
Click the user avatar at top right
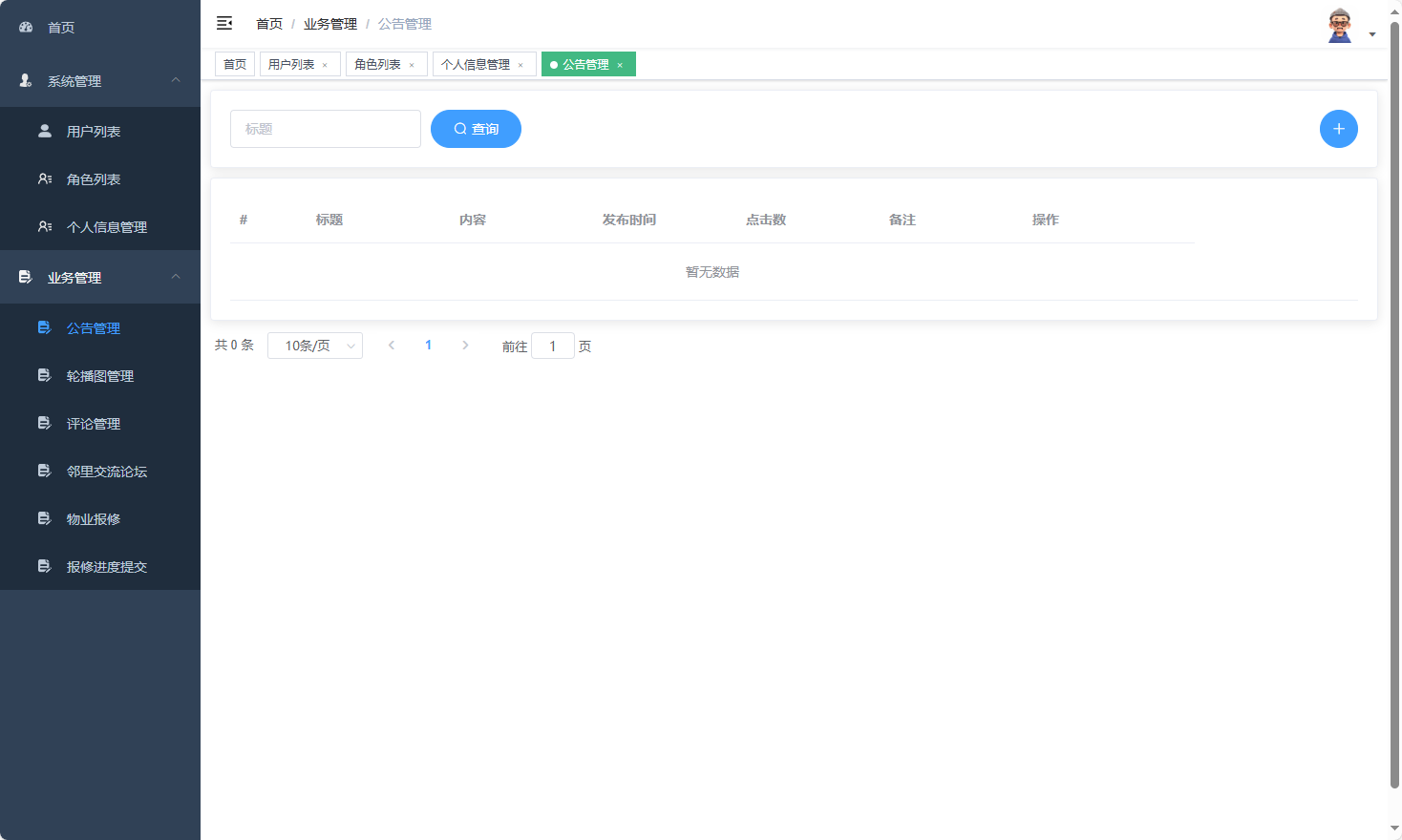pyautogui.click(x=1341, y=24)
